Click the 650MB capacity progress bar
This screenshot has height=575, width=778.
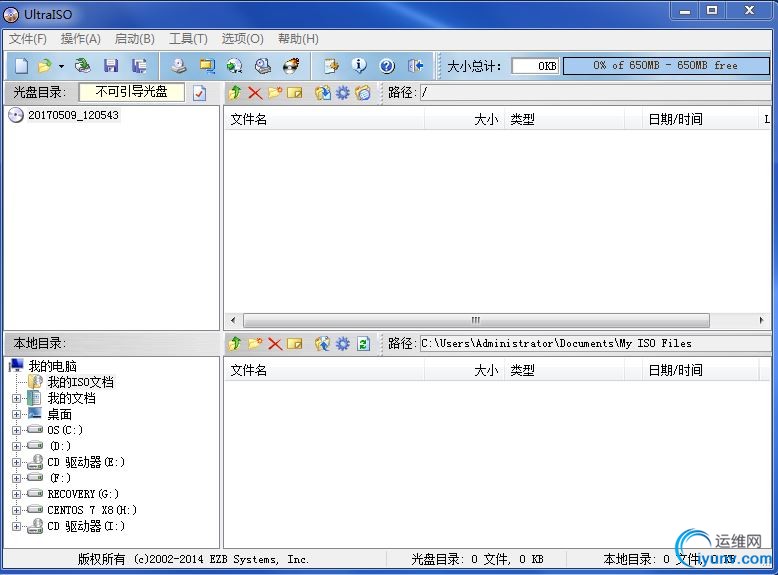pyautogui.click(x=666, y=65)
